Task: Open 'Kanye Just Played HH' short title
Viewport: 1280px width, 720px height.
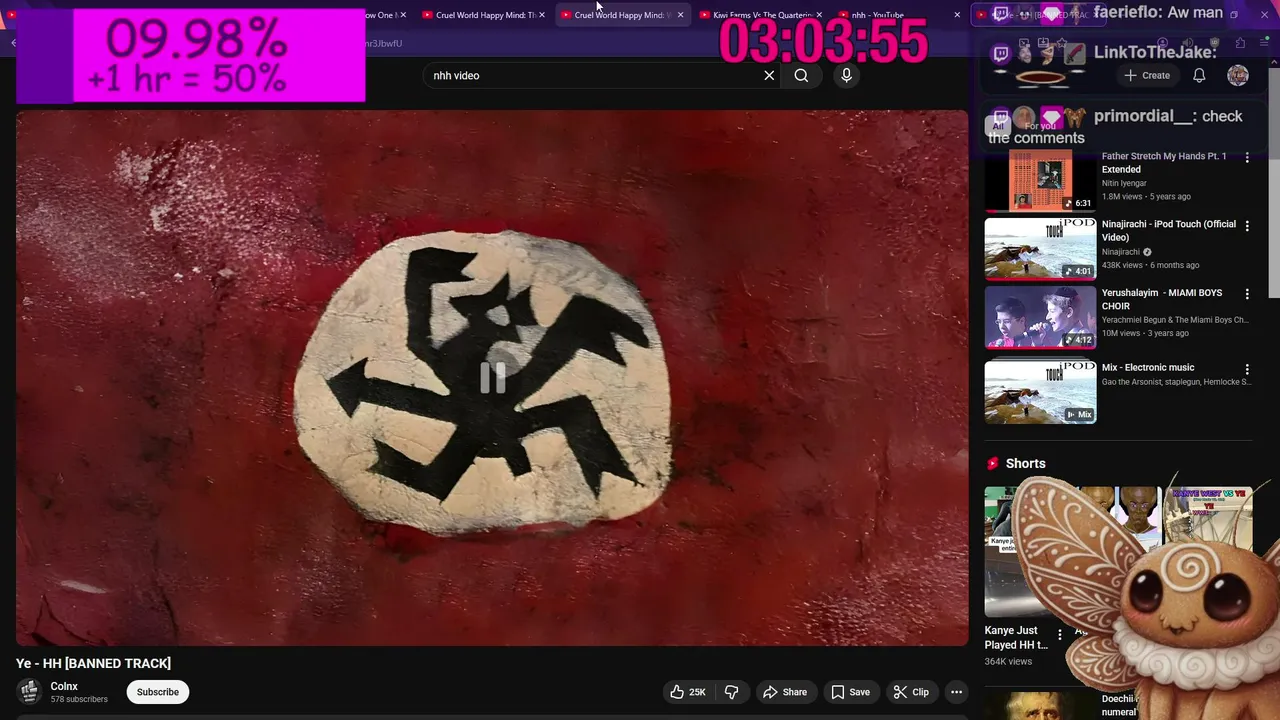Action: click(1016, 638)
